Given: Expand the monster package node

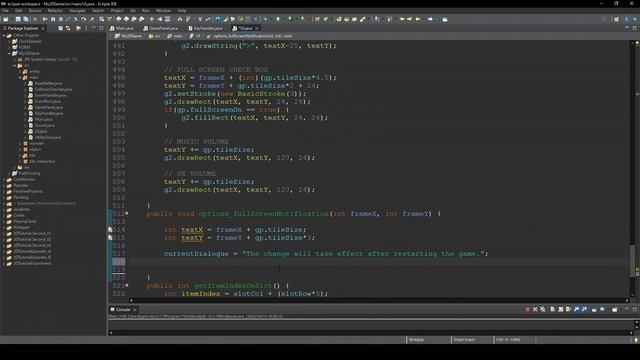Looking at the screenshot, I should 20,143.
